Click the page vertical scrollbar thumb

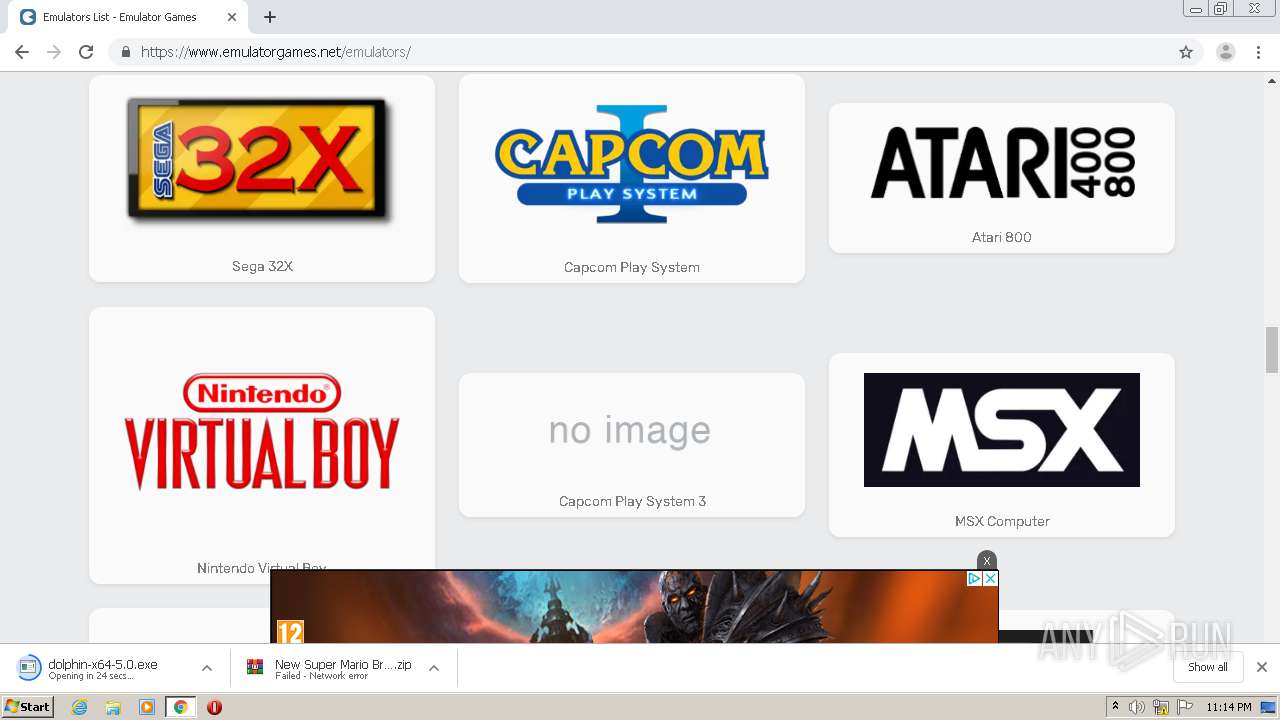pos(1272,349)
